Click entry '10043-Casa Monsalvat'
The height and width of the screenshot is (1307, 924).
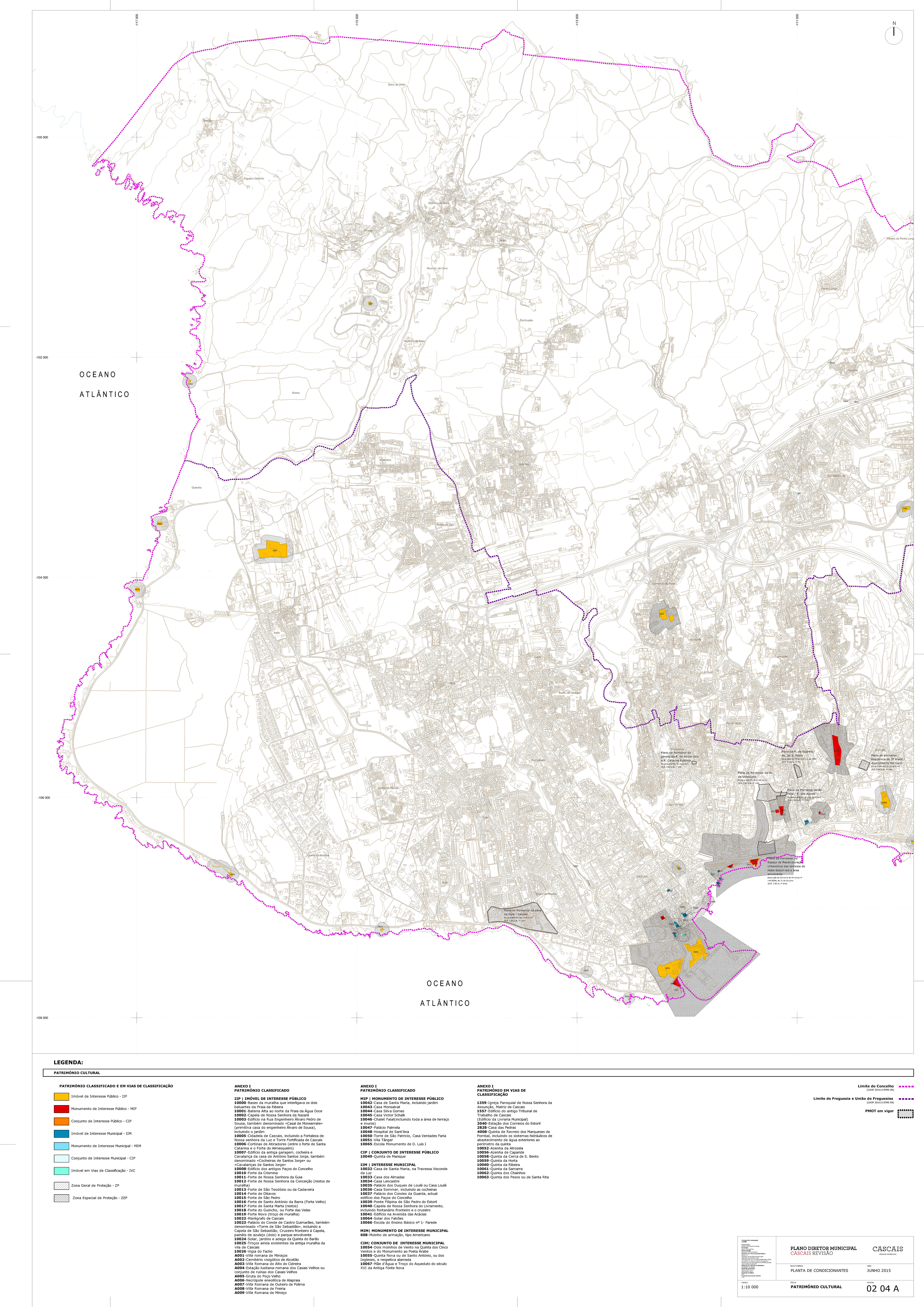(x=380, y=1107)
